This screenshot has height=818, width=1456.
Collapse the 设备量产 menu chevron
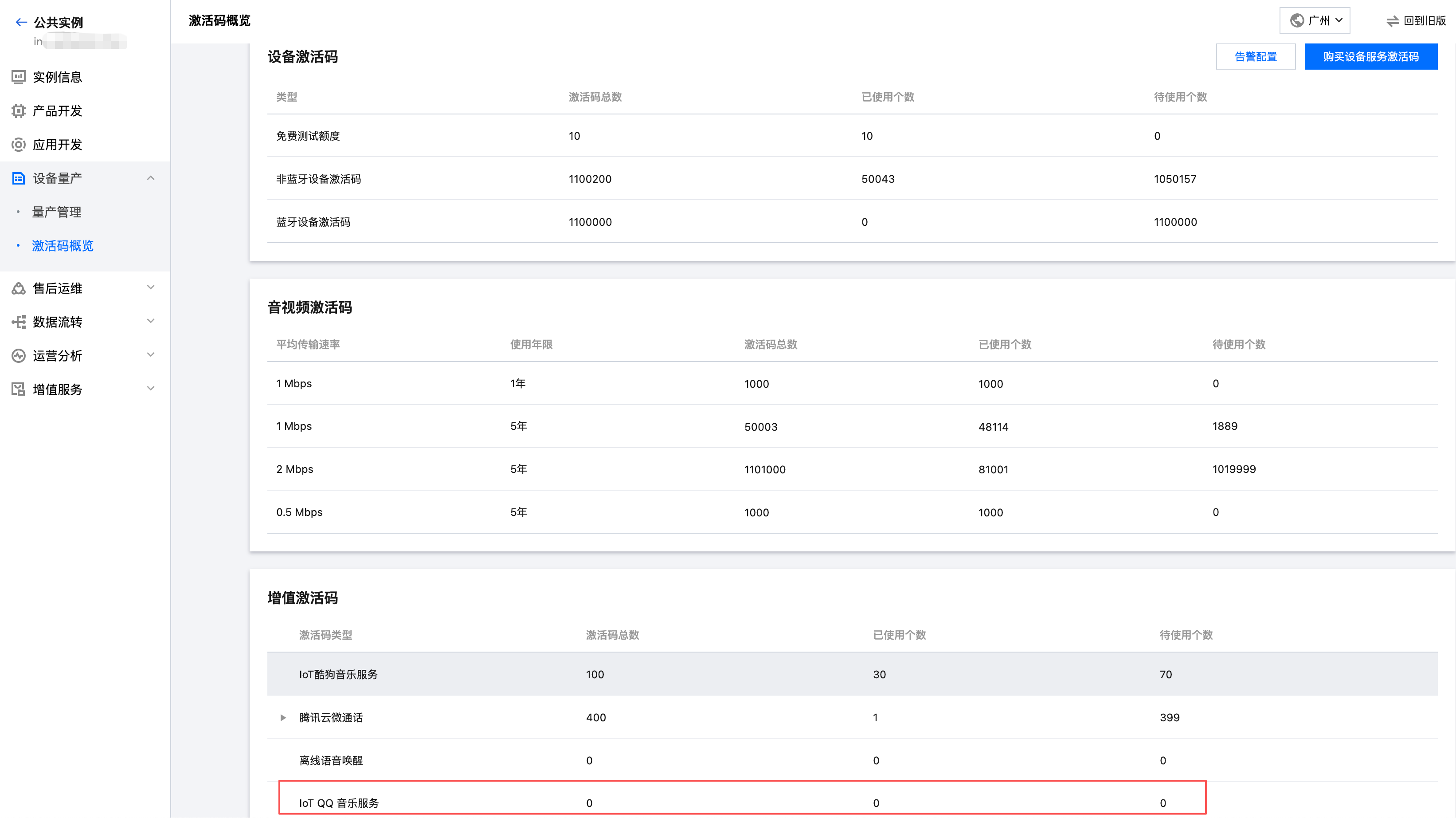click(150, 178)
